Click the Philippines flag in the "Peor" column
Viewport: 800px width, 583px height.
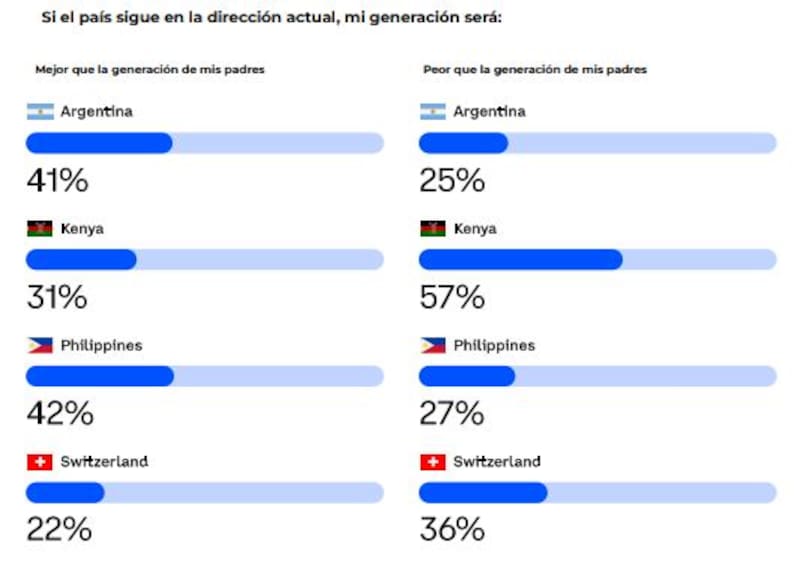click(432, 346)
